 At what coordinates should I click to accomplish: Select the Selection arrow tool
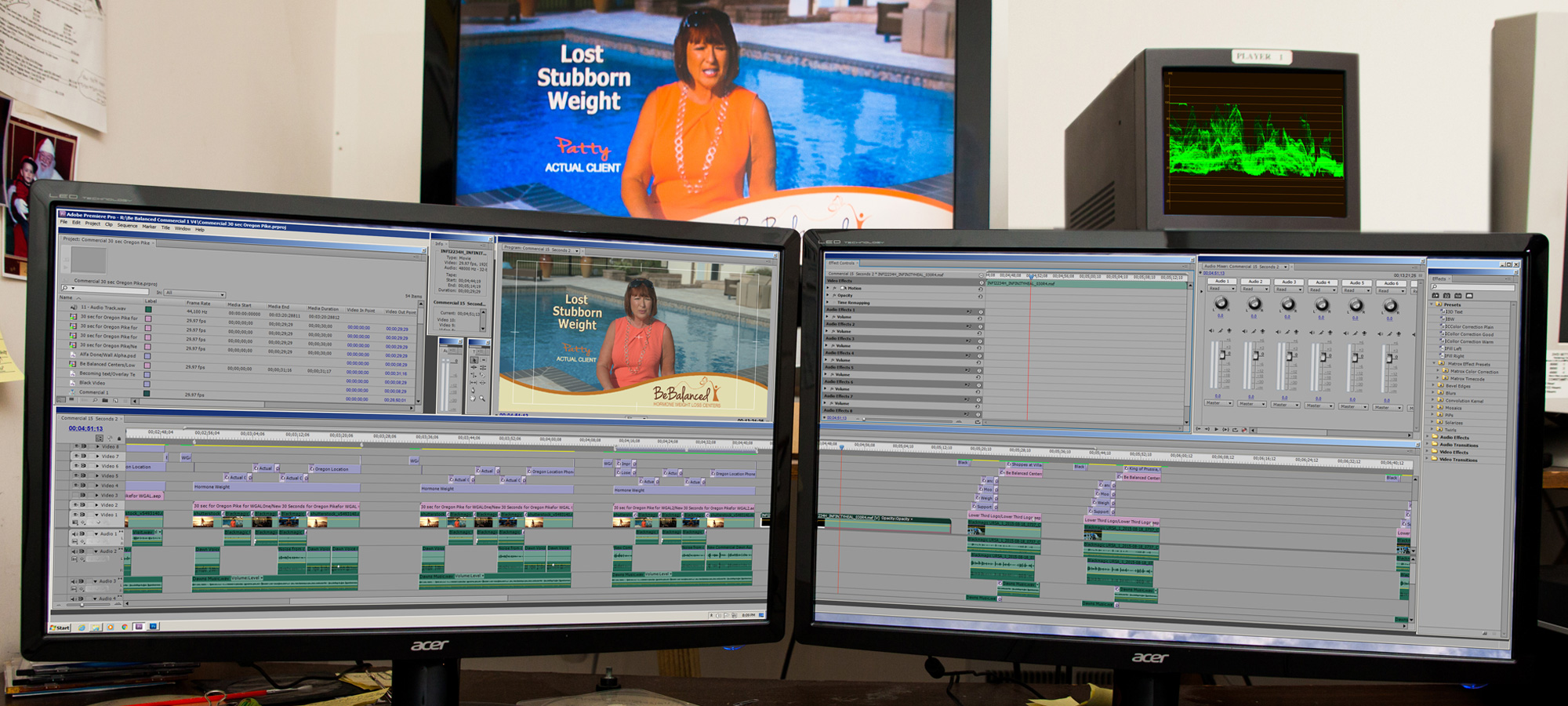474,359
